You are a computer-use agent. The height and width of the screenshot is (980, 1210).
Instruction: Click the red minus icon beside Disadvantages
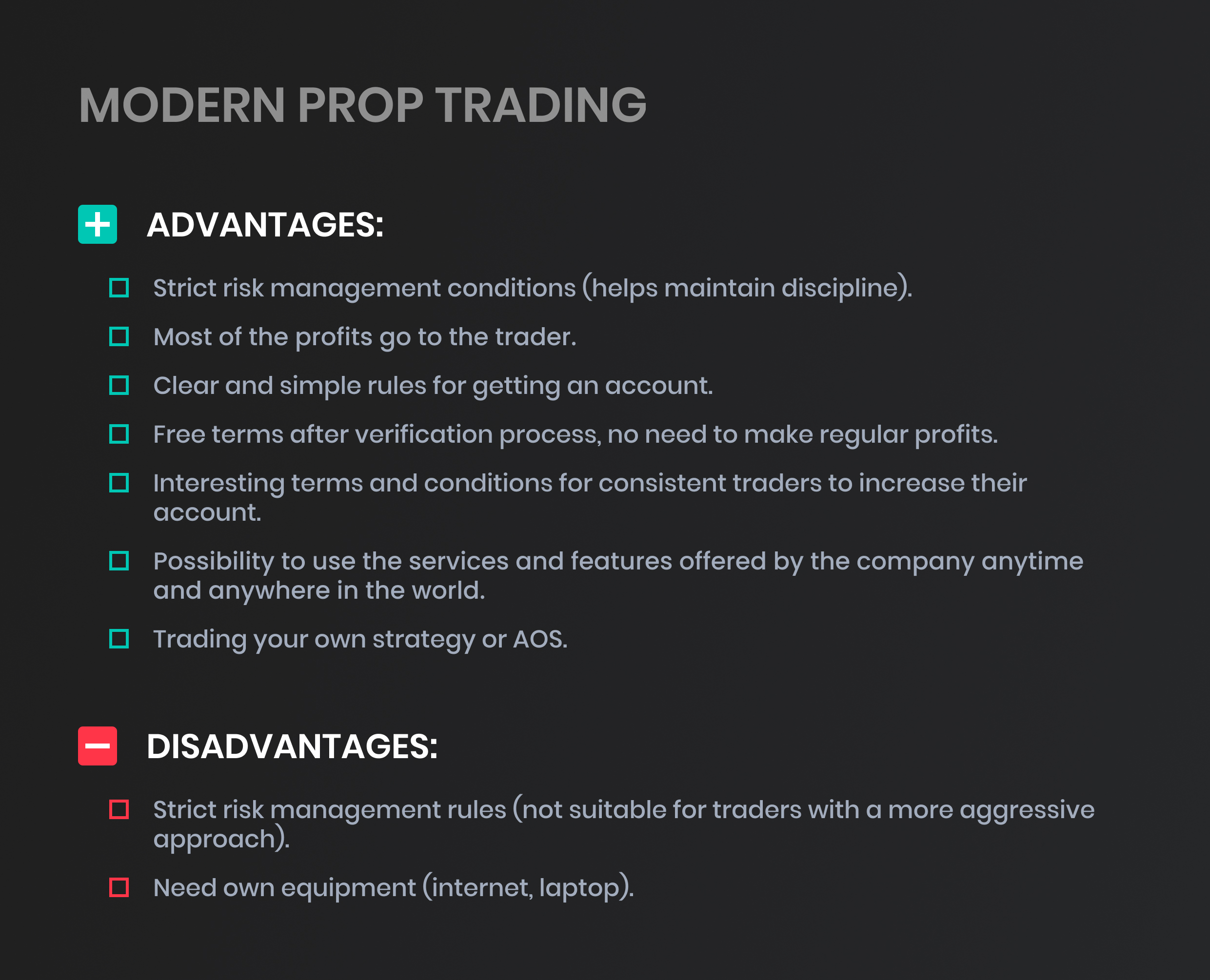[x=97, y=745]
